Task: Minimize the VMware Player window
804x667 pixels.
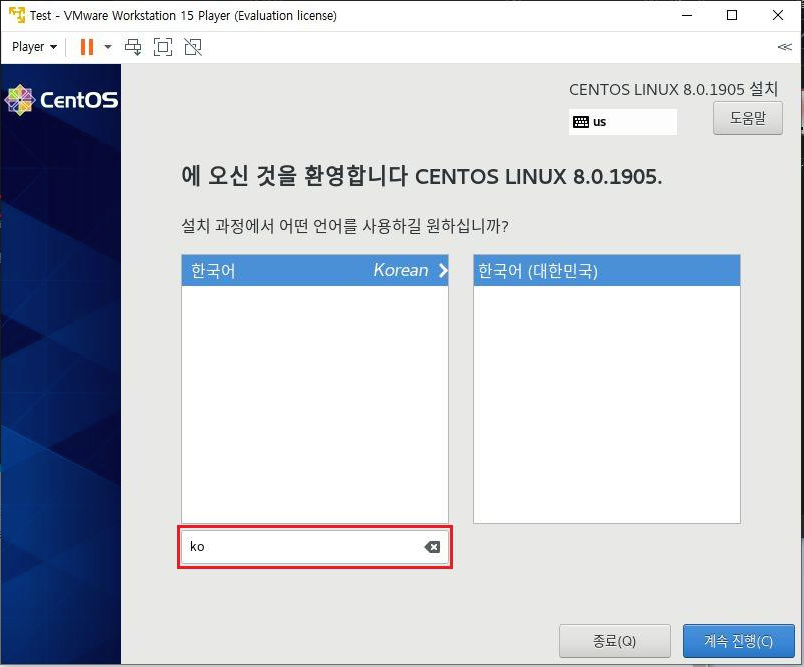Action: 687,15
